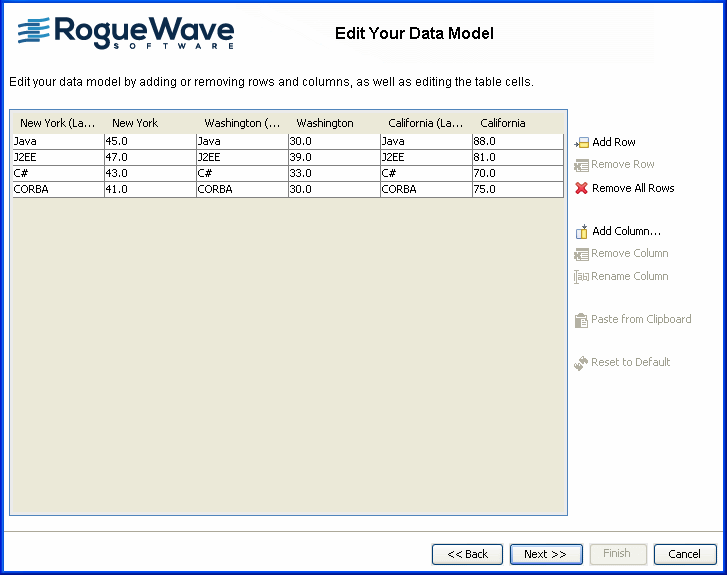Click the Add Row icon
This screenshot has width=727, height=575.
581,142
